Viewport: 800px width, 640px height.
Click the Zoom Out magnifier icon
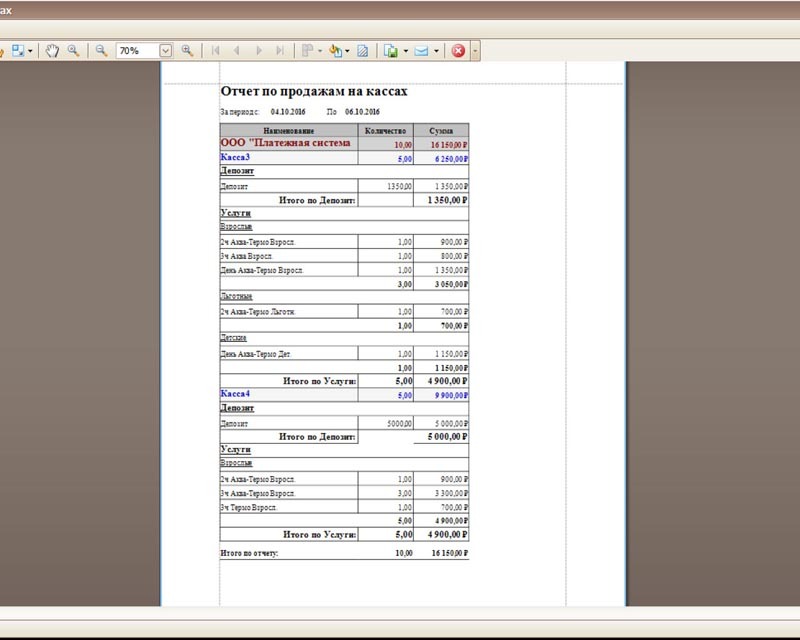pyautogui.click(x=101, y=50)
